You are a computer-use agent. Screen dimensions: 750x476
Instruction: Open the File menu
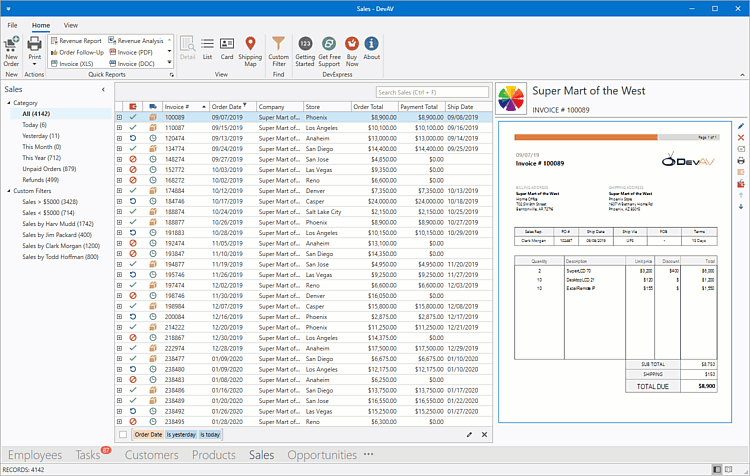[13, 24]
